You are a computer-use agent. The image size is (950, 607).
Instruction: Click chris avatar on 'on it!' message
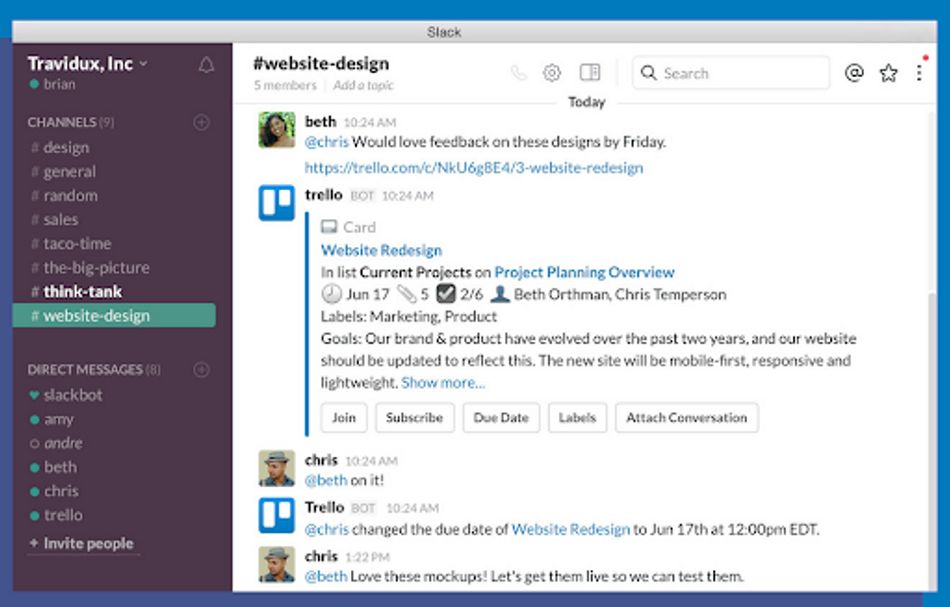point(277,468)
